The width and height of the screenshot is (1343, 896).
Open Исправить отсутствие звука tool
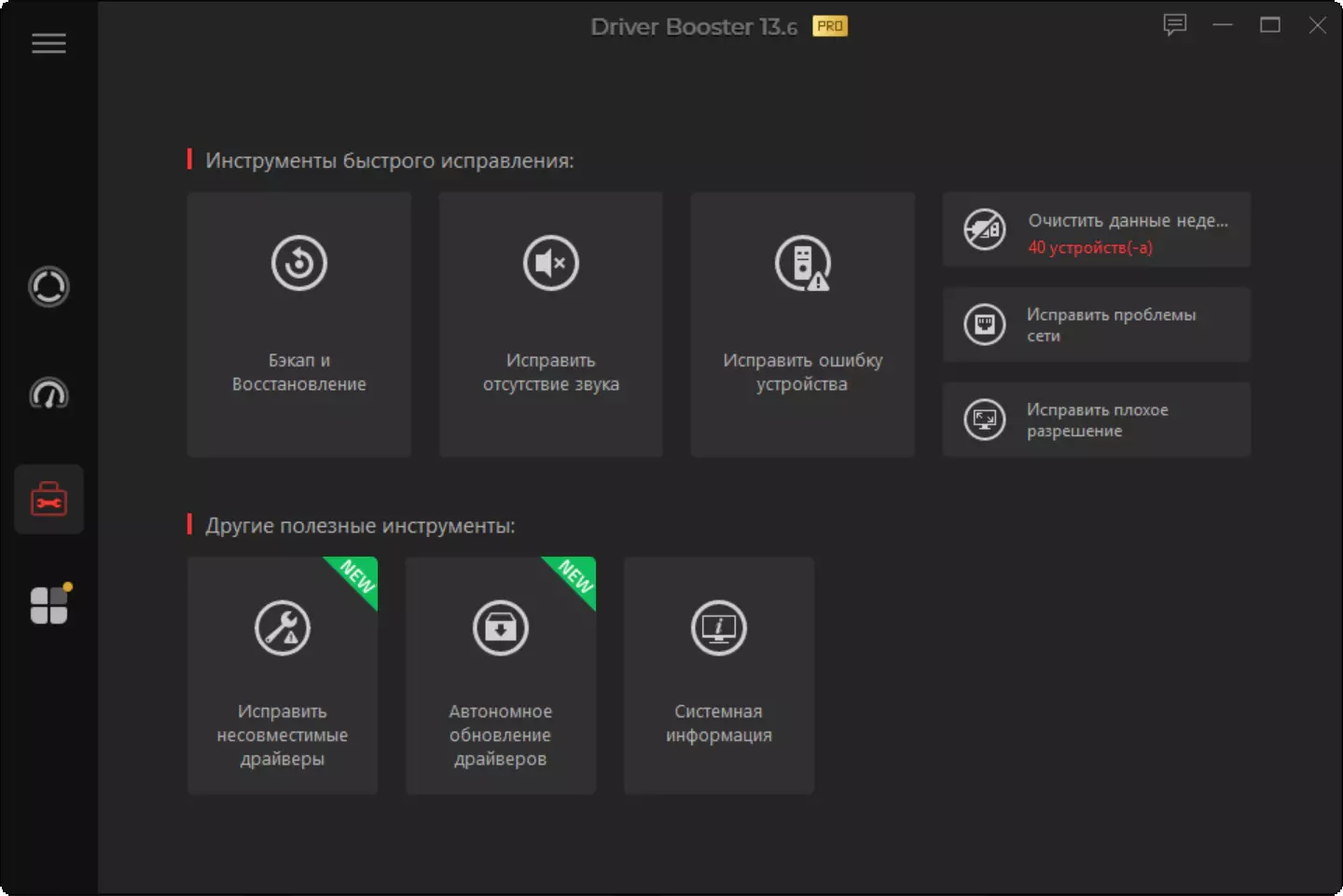(x=551, y=324)
